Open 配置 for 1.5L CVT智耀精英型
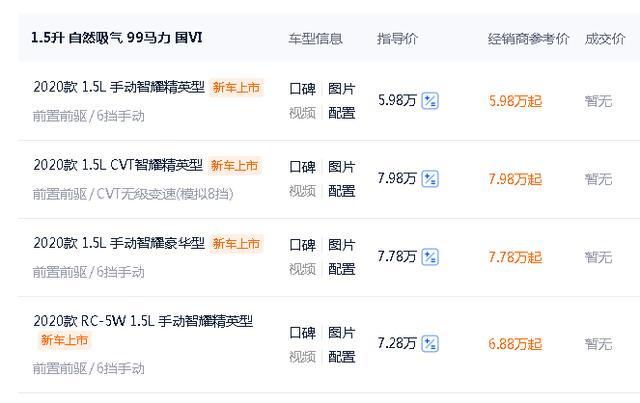640x403 pixels. pos(342,191)
